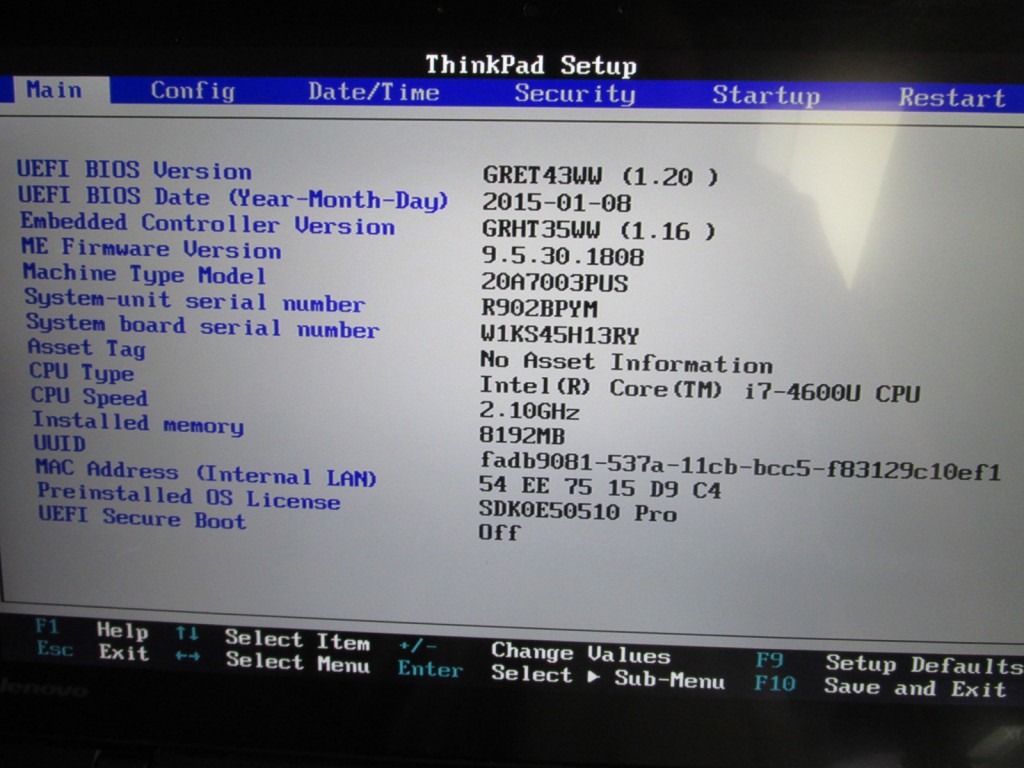
Task: Click the MAC Address value
Action: (x=600, y=489)
